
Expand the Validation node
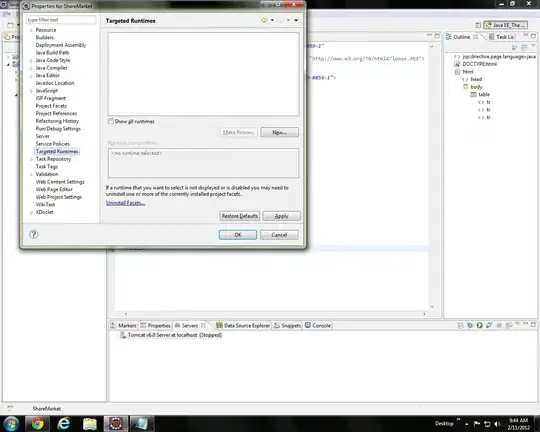click(31, 174)
